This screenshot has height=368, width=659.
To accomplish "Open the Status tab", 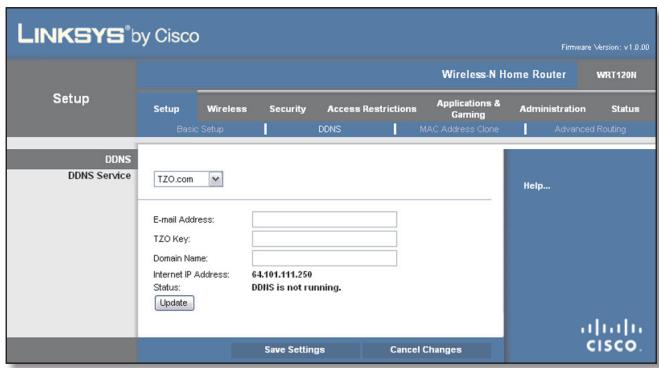I will pos(625,109).
